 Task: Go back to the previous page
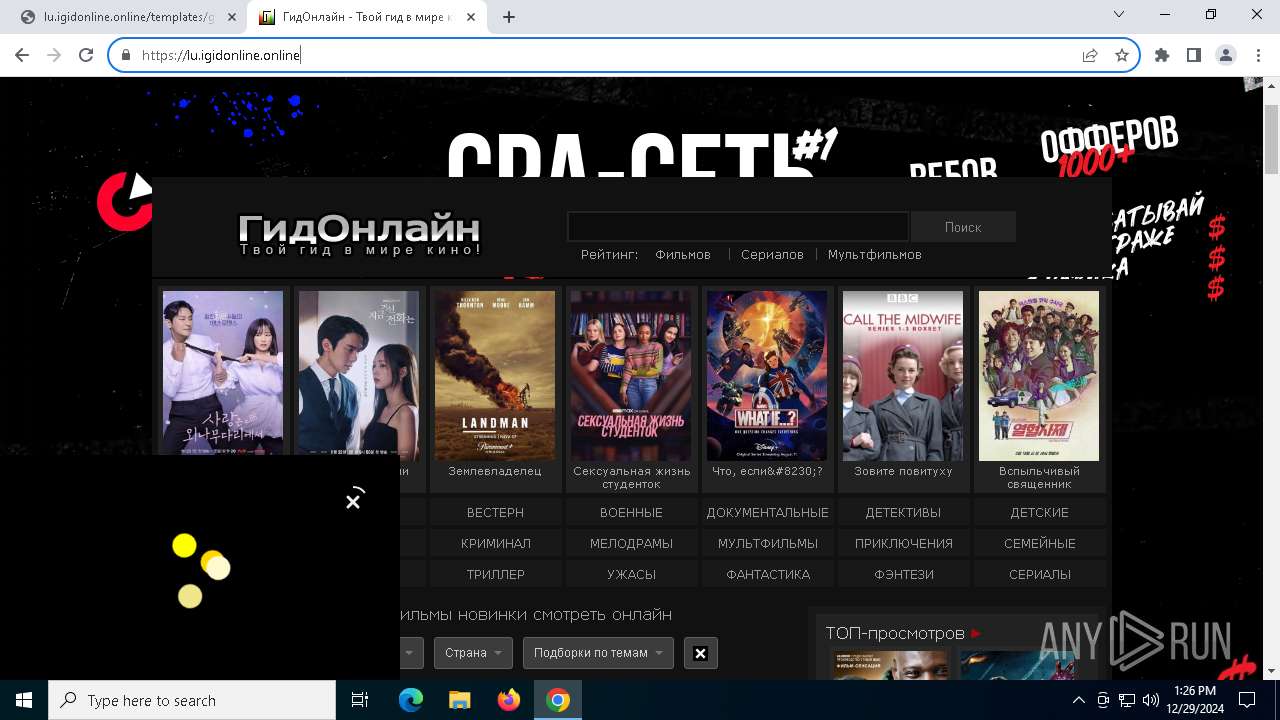pyautogui.click(x=23, y=55)
